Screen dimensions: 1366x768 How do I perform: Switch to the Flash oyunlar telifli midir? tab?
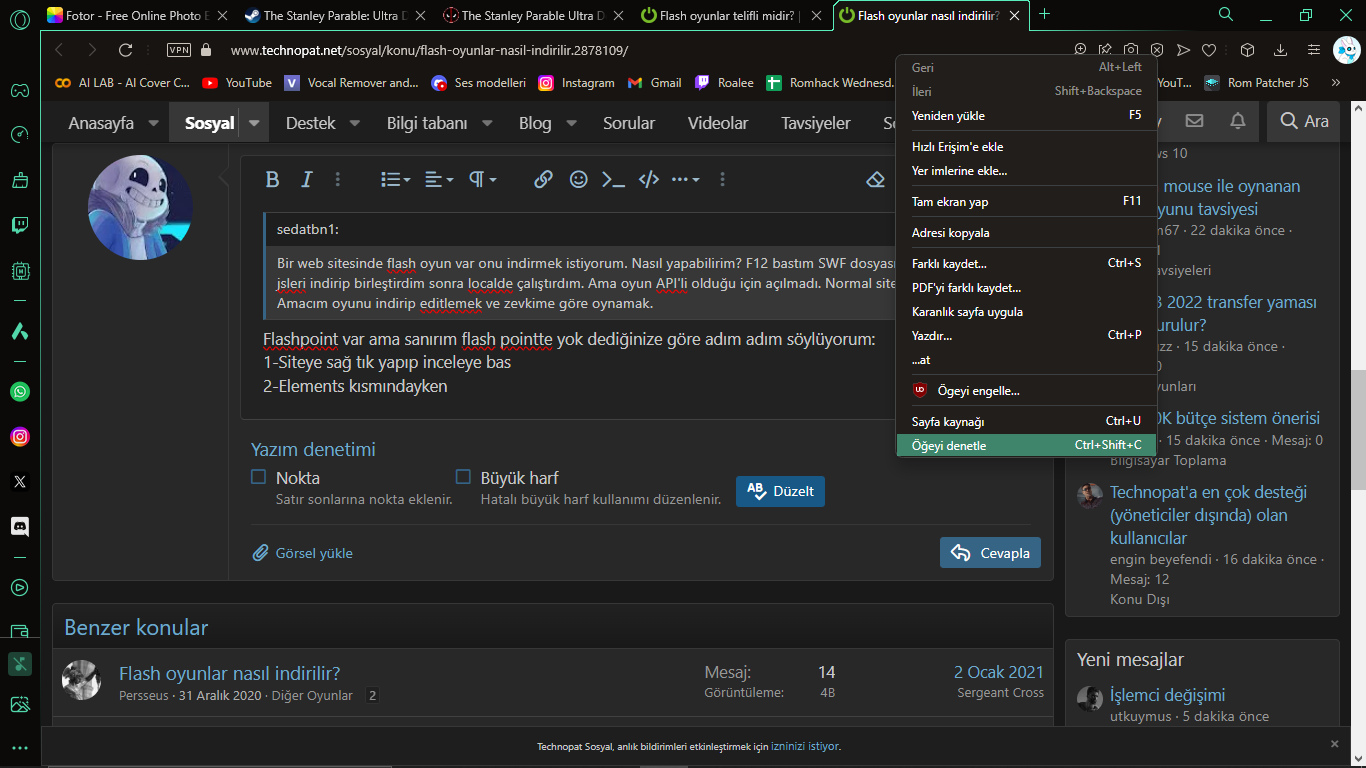(x=733, y=16)
